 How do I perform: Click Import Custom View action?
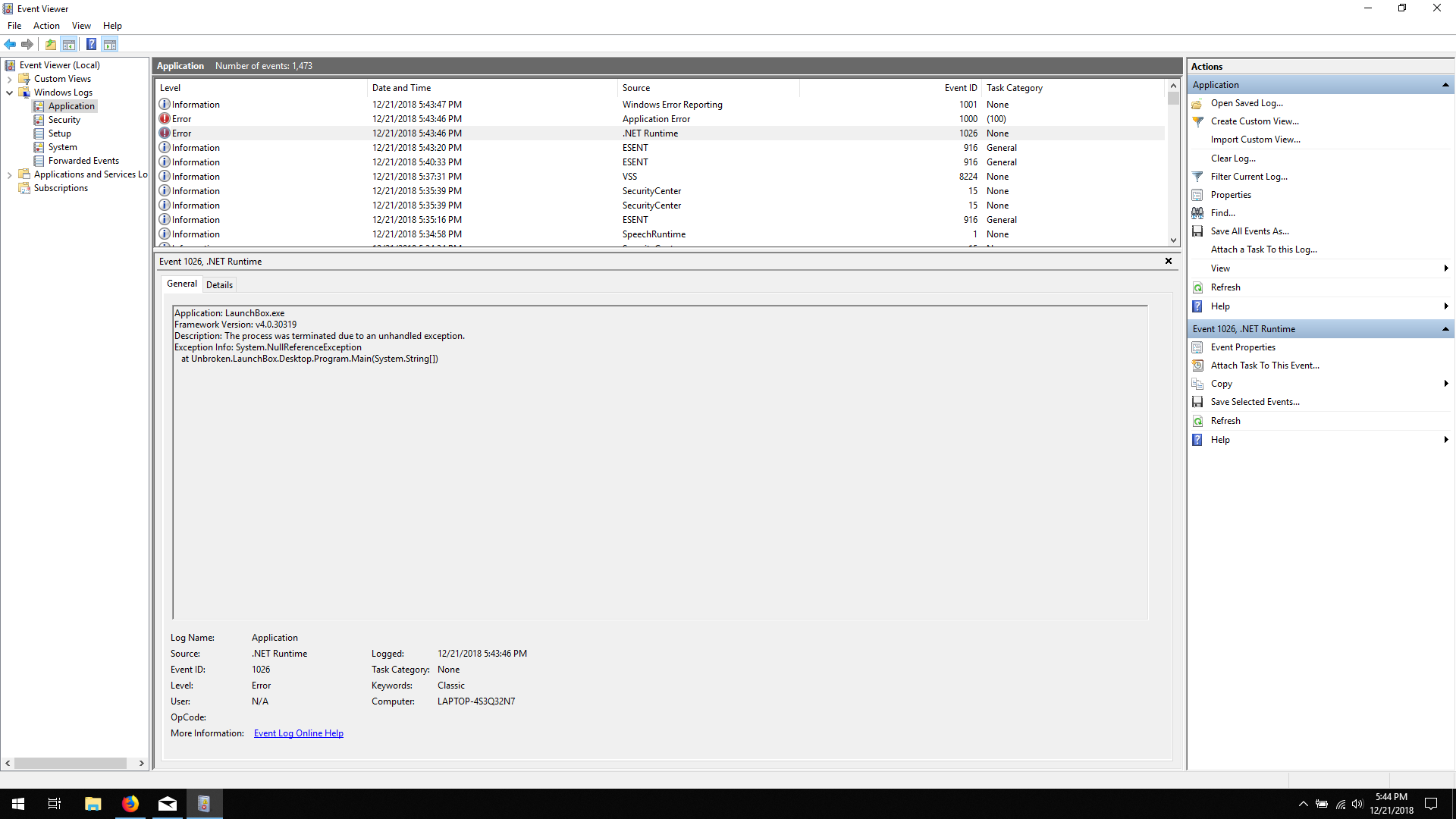click(1255, 140)
